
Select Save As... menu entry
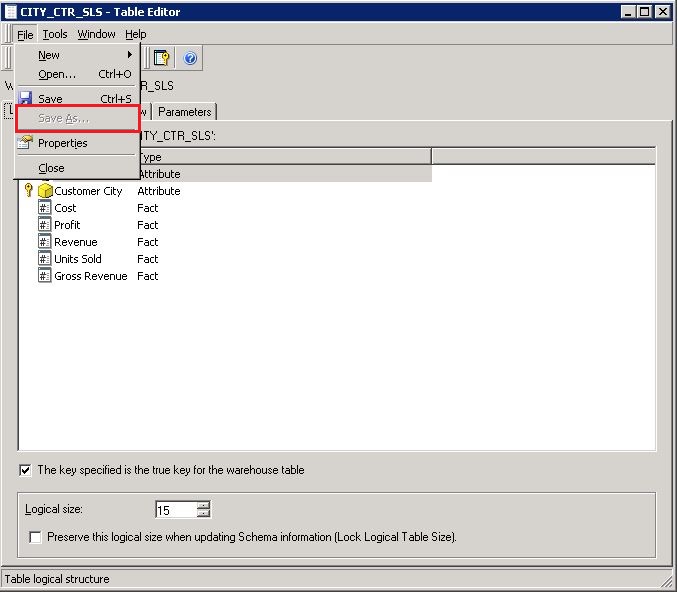78,118
